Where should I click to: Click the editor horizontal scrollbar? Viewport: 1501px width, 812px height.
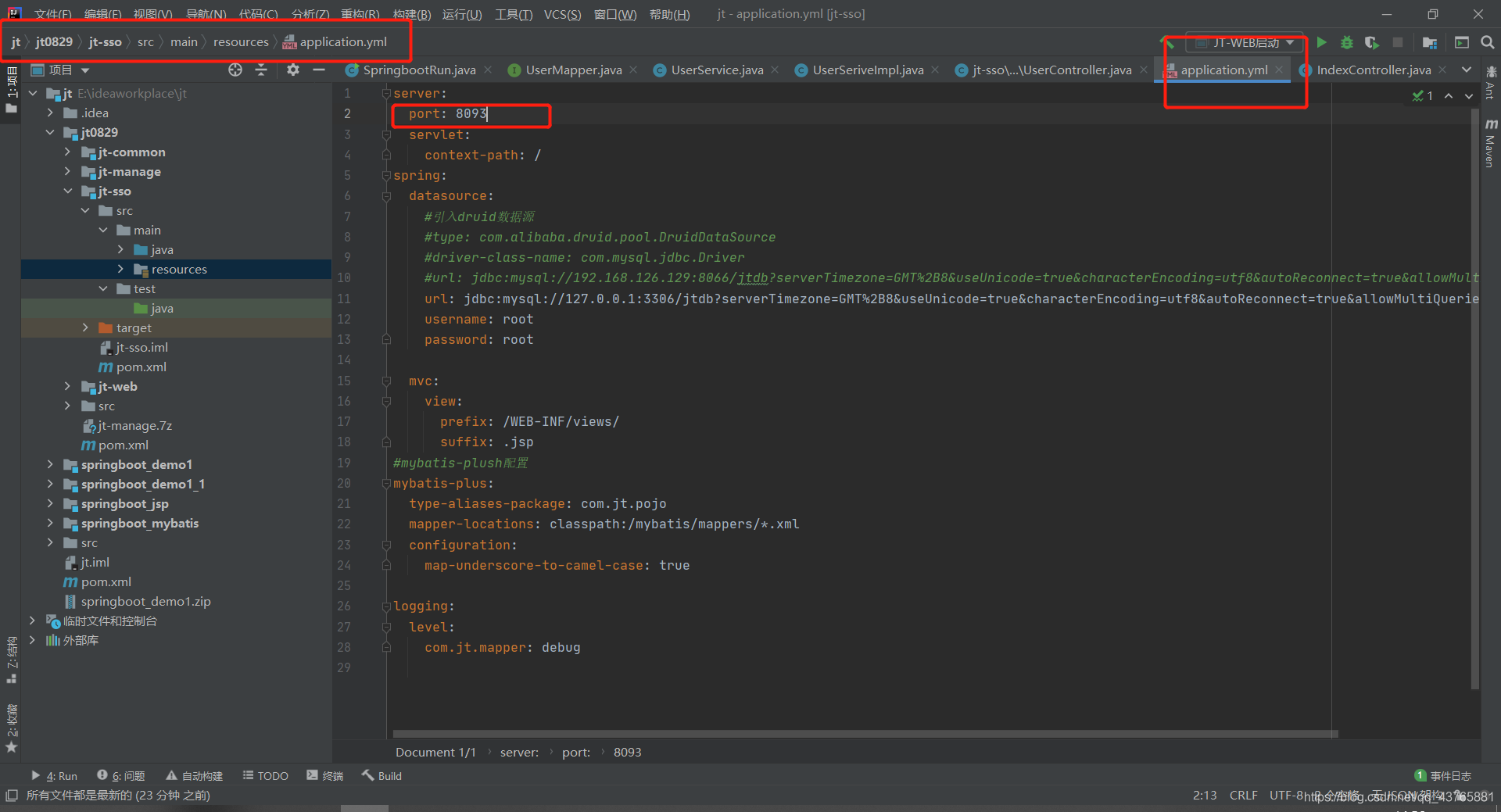[x=865, y=735]
